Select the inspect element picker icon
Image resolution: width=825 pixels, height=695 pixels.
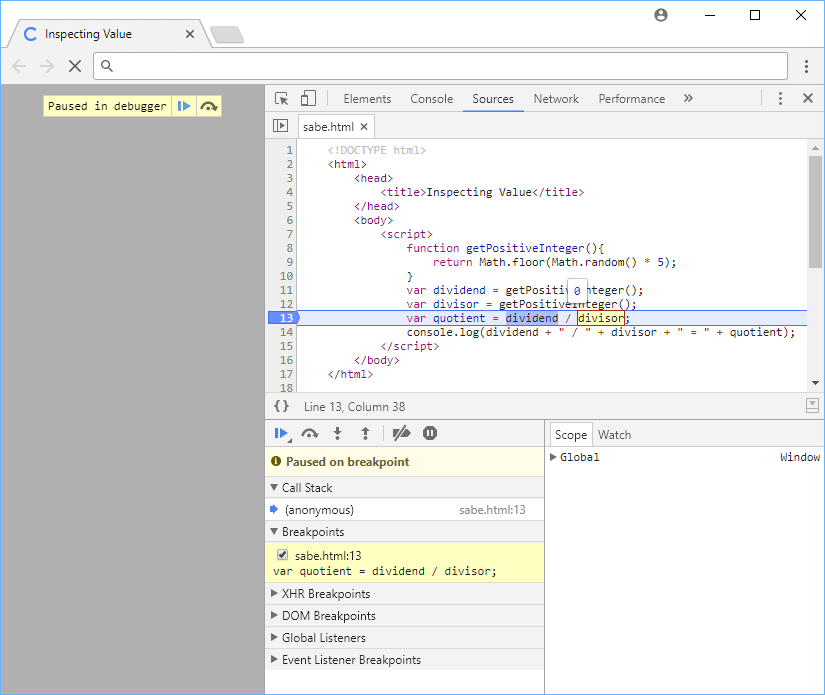[x=281, y=99]
